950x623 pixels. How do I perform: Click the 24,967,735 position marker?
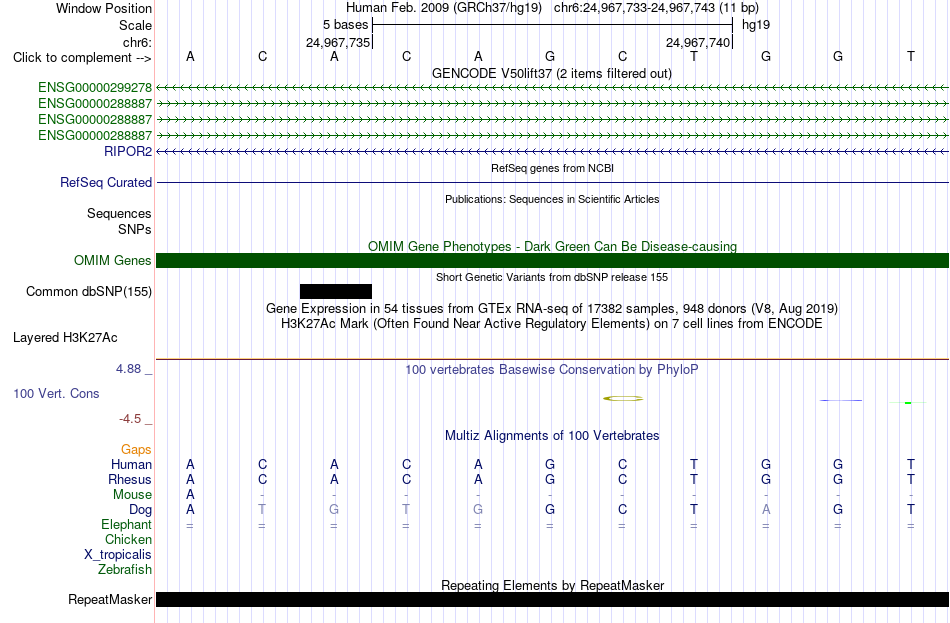337,42
